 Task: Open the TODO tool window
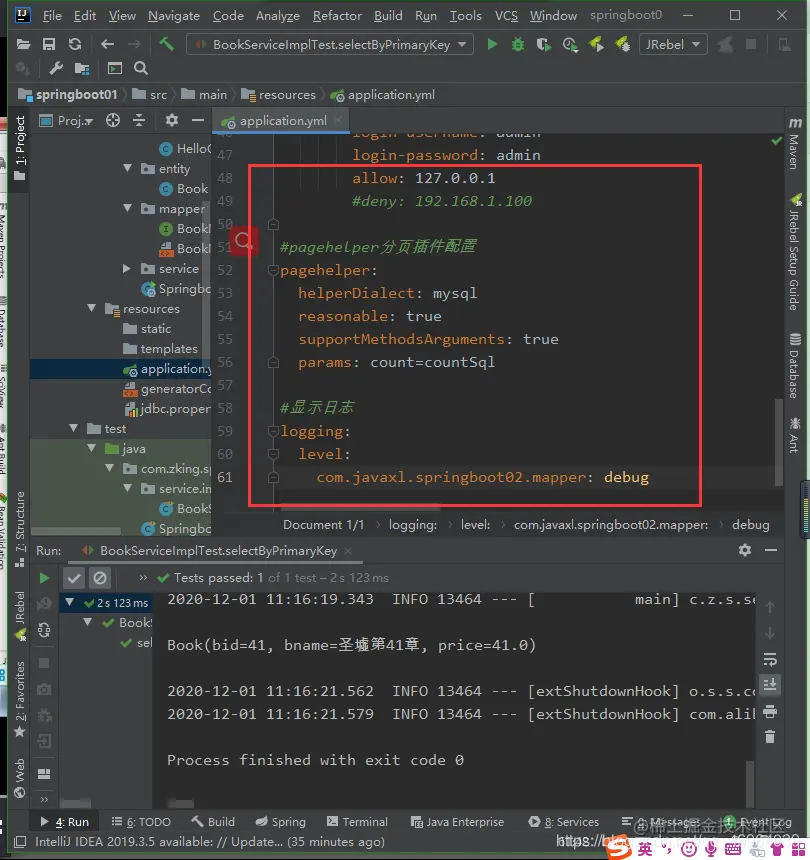pyautogui.click(x=141, y=822)
